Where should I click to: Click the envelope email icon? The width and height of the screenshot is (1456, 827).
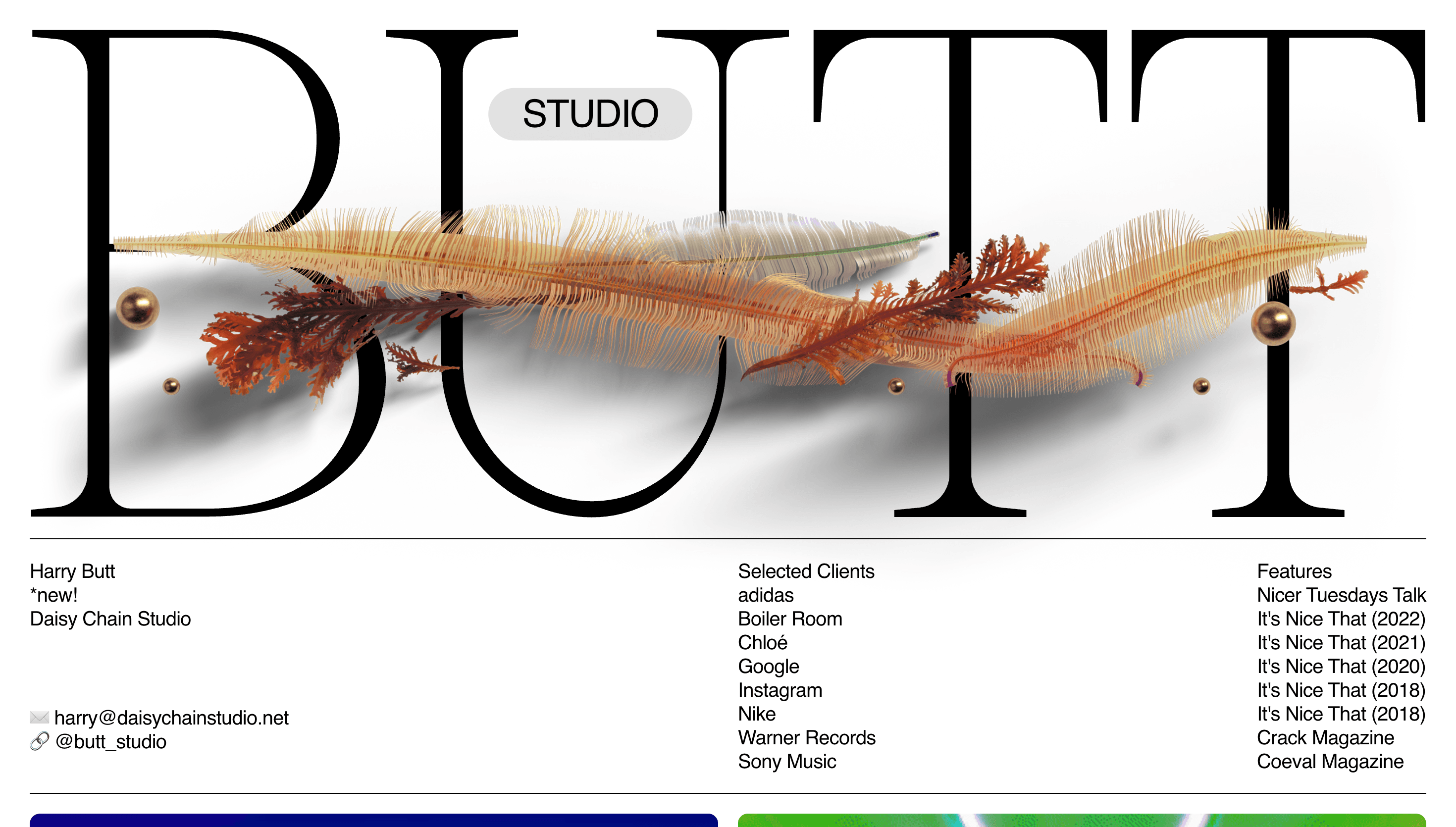(x=39, y=718)
